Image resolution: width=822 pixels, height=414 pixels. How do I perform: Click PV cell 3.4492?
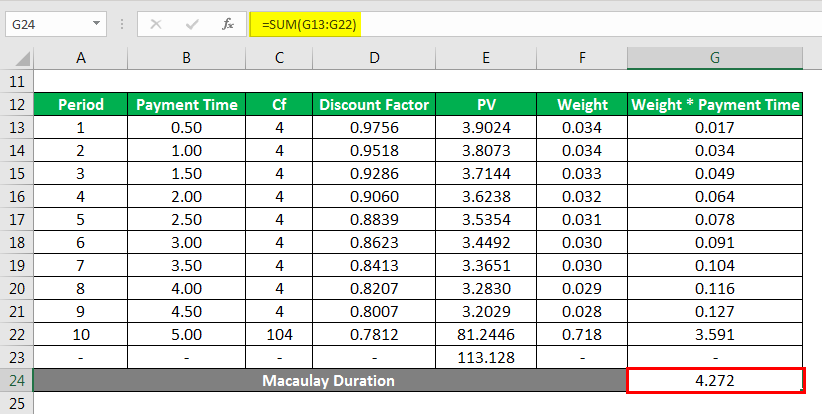point(486,243)
